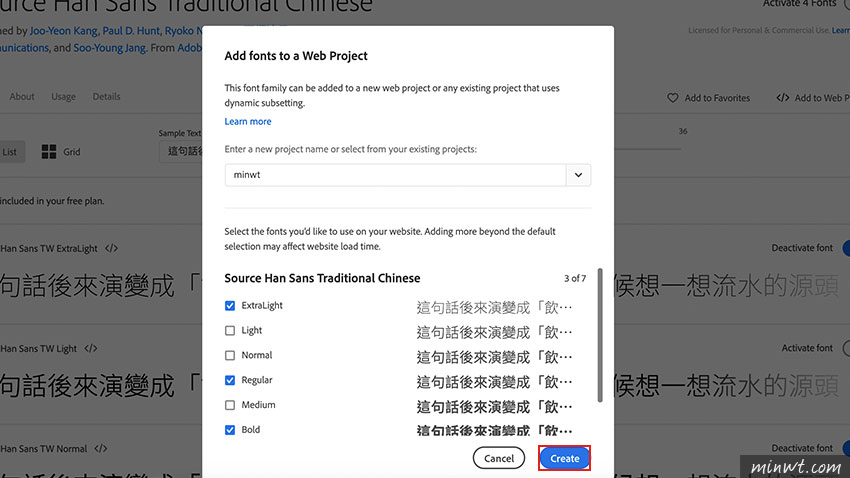The image size is (850, 478).
Task: Open the existing projects dropdown arrow
Action: (578, 175)
